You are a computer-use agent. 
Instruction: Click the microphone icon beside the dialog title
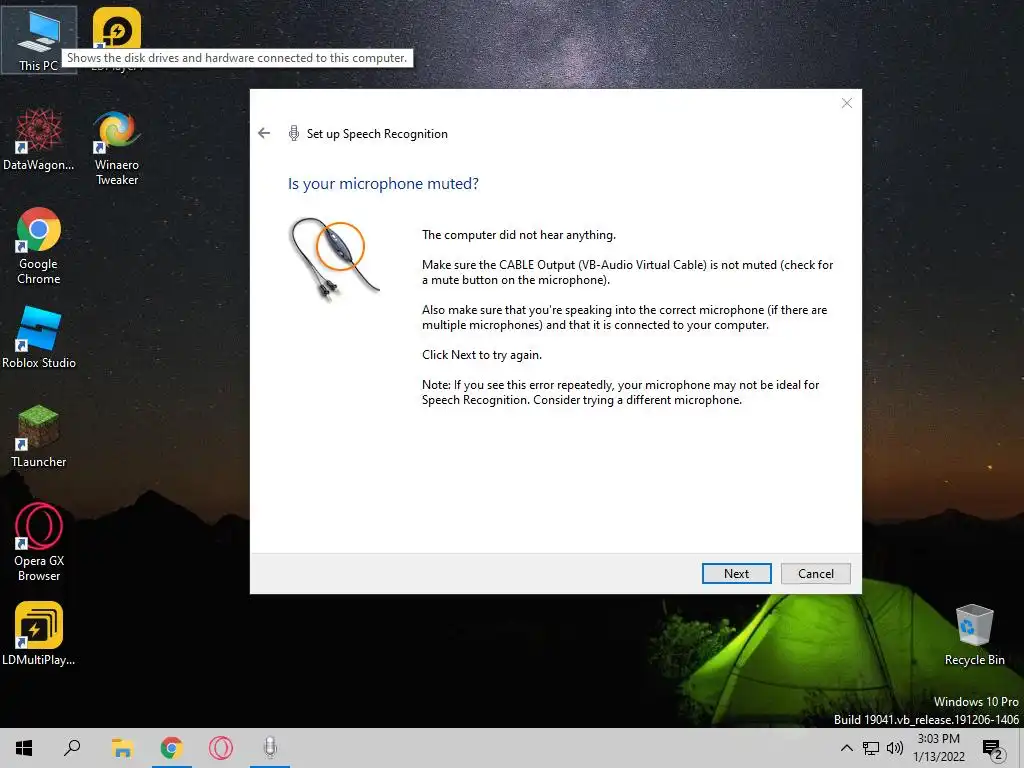294,133
